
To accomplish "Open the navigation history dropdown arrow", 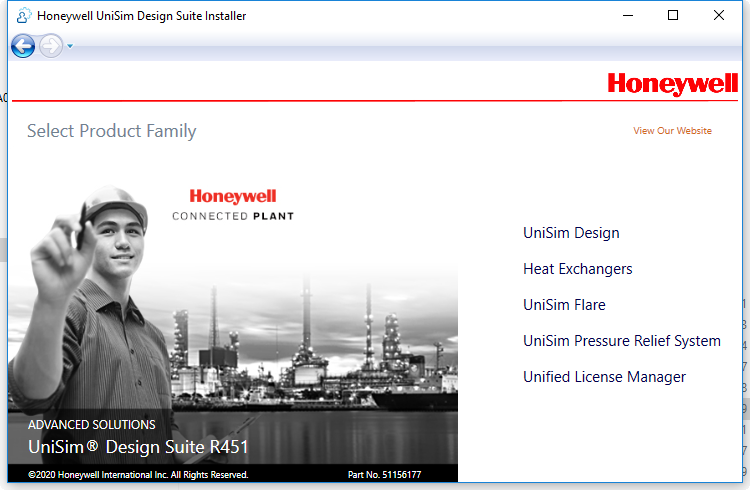I will pyautogui.click(x=70, y=46).
